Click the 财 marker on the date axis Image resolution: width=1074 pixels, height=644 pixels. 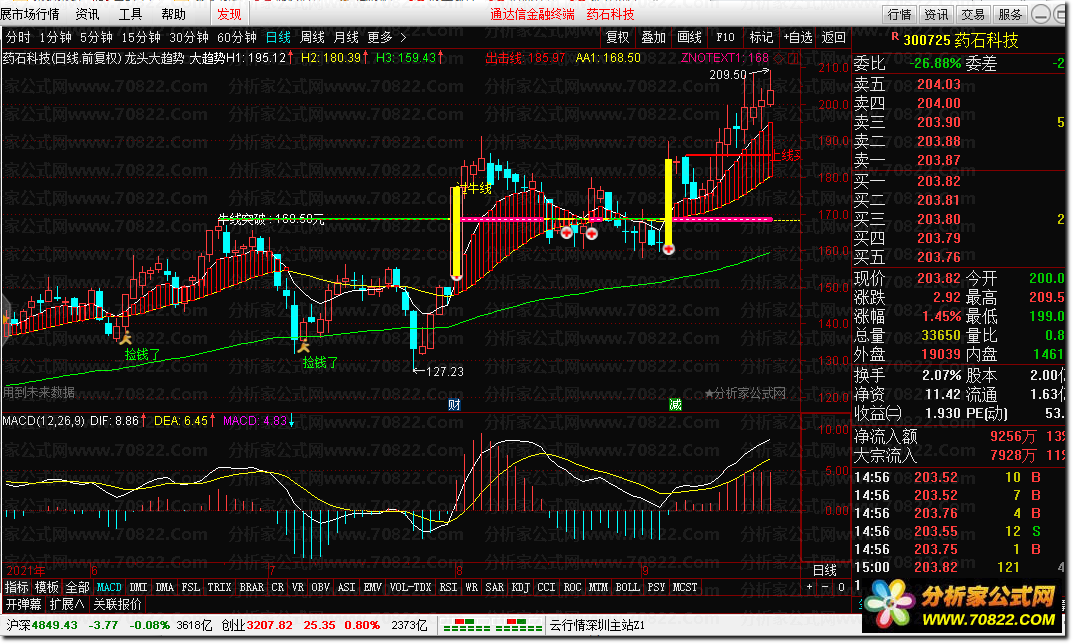[454, 404]
